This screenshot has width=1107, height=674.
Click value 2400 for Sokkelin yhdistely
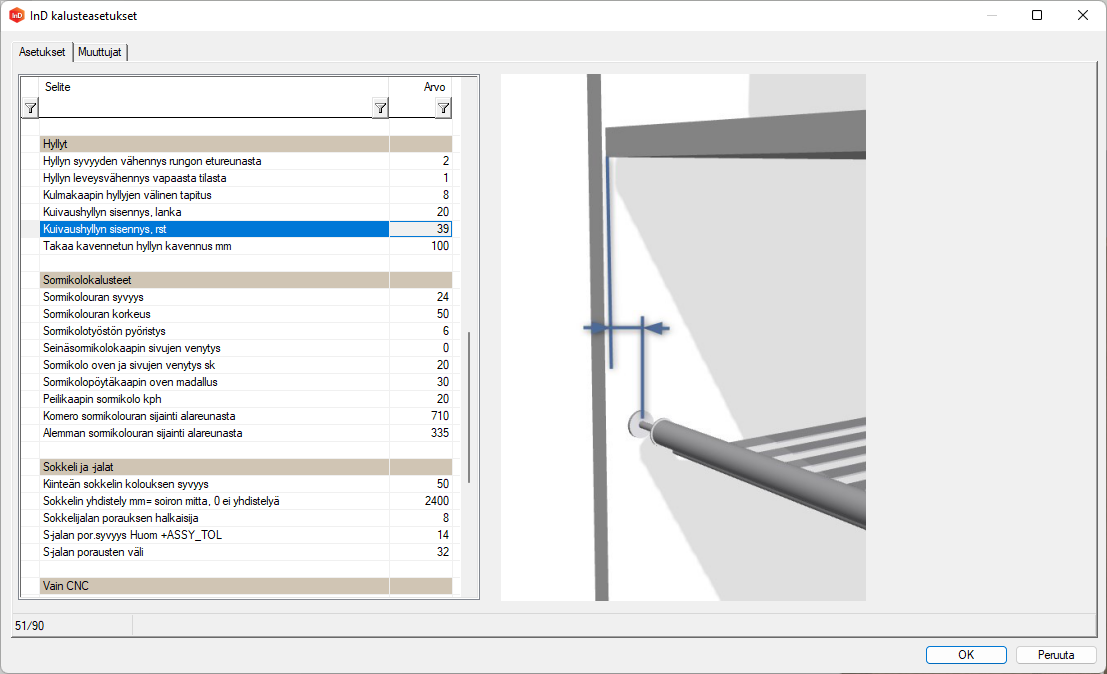tap(421, 500)
